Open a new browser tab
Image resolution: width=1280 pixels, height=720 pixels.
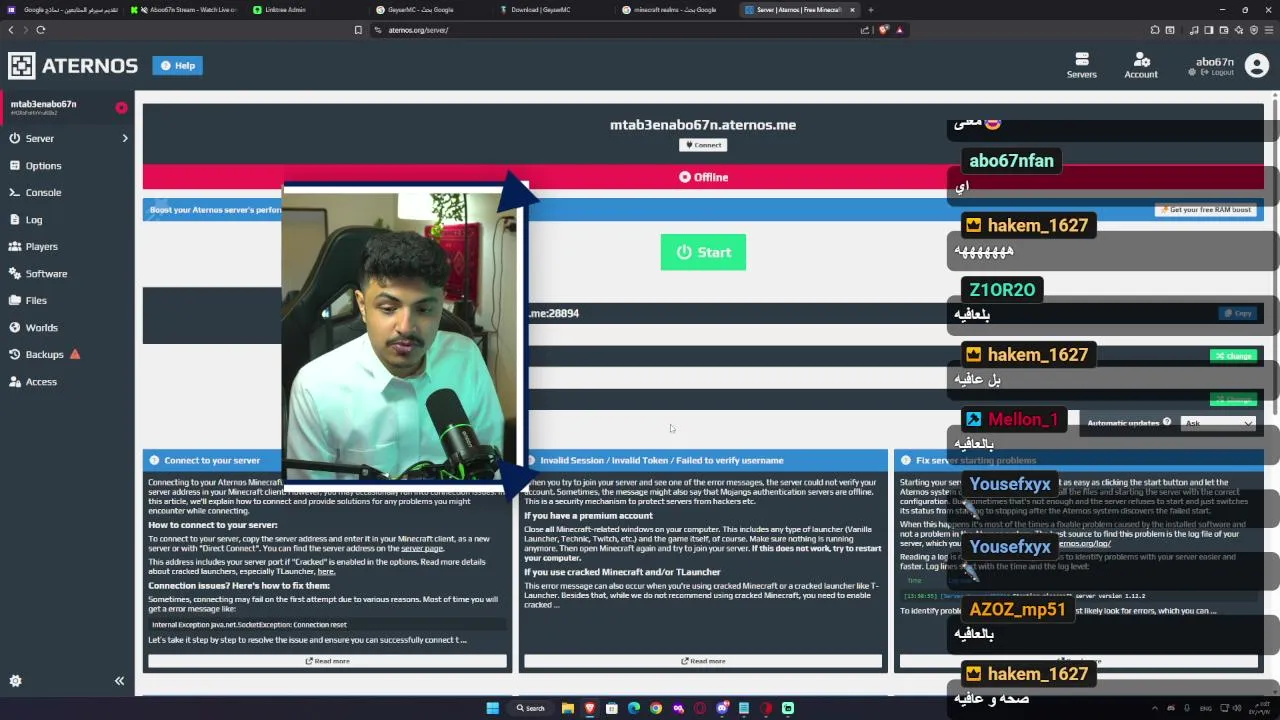[870, 10]
